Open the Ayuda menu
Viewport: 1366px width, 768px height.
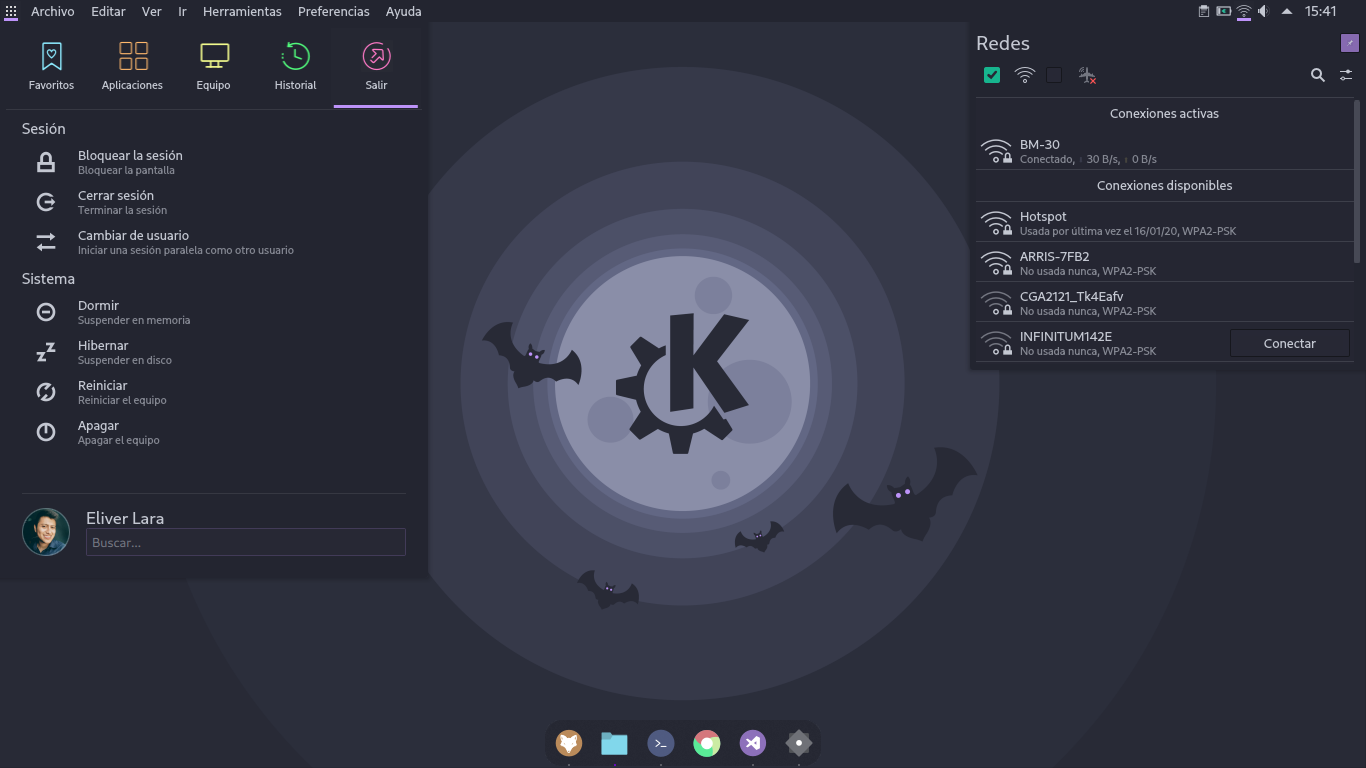[404, 11]
